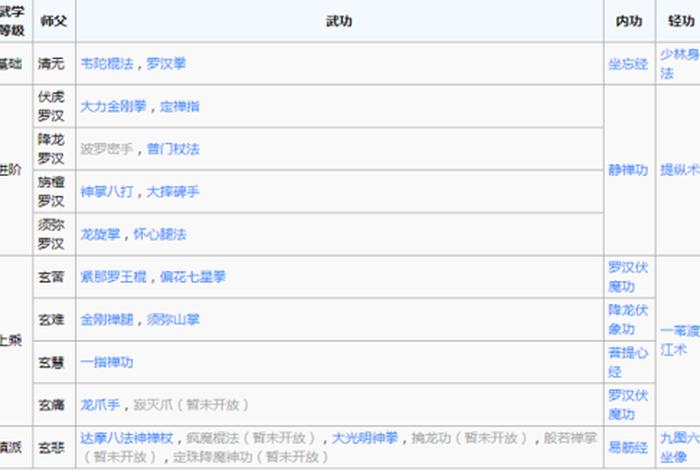This screenshot has height=470, width=700.
Task: Click the 般若禅掌 text in 玄悲 row
Action: click(x=570, y=438)
